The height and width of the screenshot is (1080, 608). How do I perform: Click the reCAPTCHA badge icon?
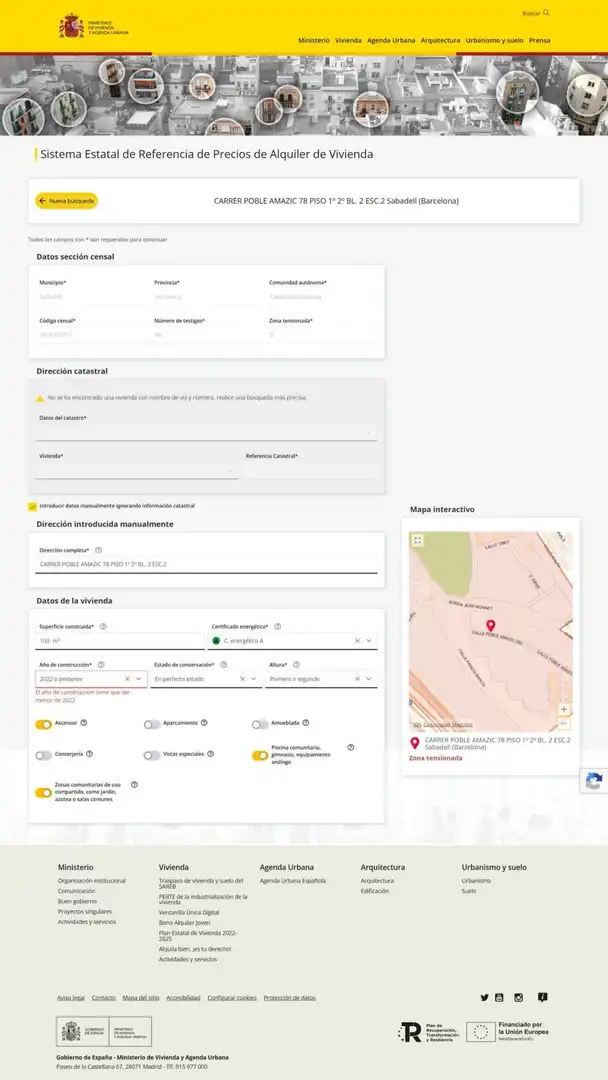point(594,781)
